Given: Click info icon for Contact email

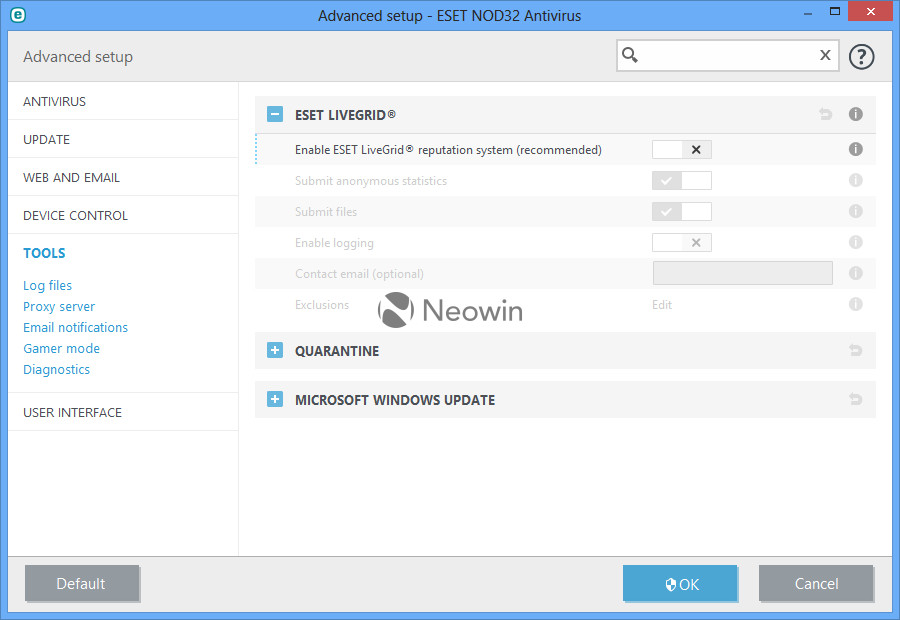Looking at the screenshot, I should click(855, 273).
